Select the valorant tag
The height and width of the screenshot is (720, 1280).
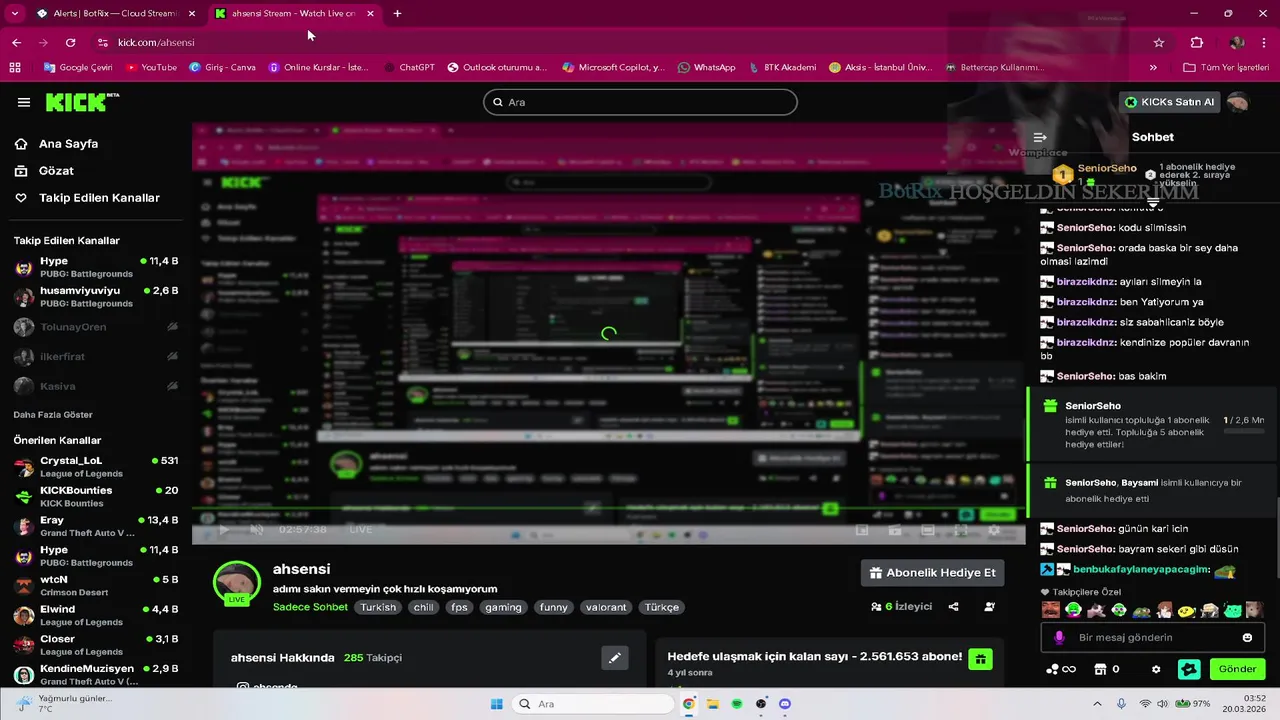tap(606, 607)
